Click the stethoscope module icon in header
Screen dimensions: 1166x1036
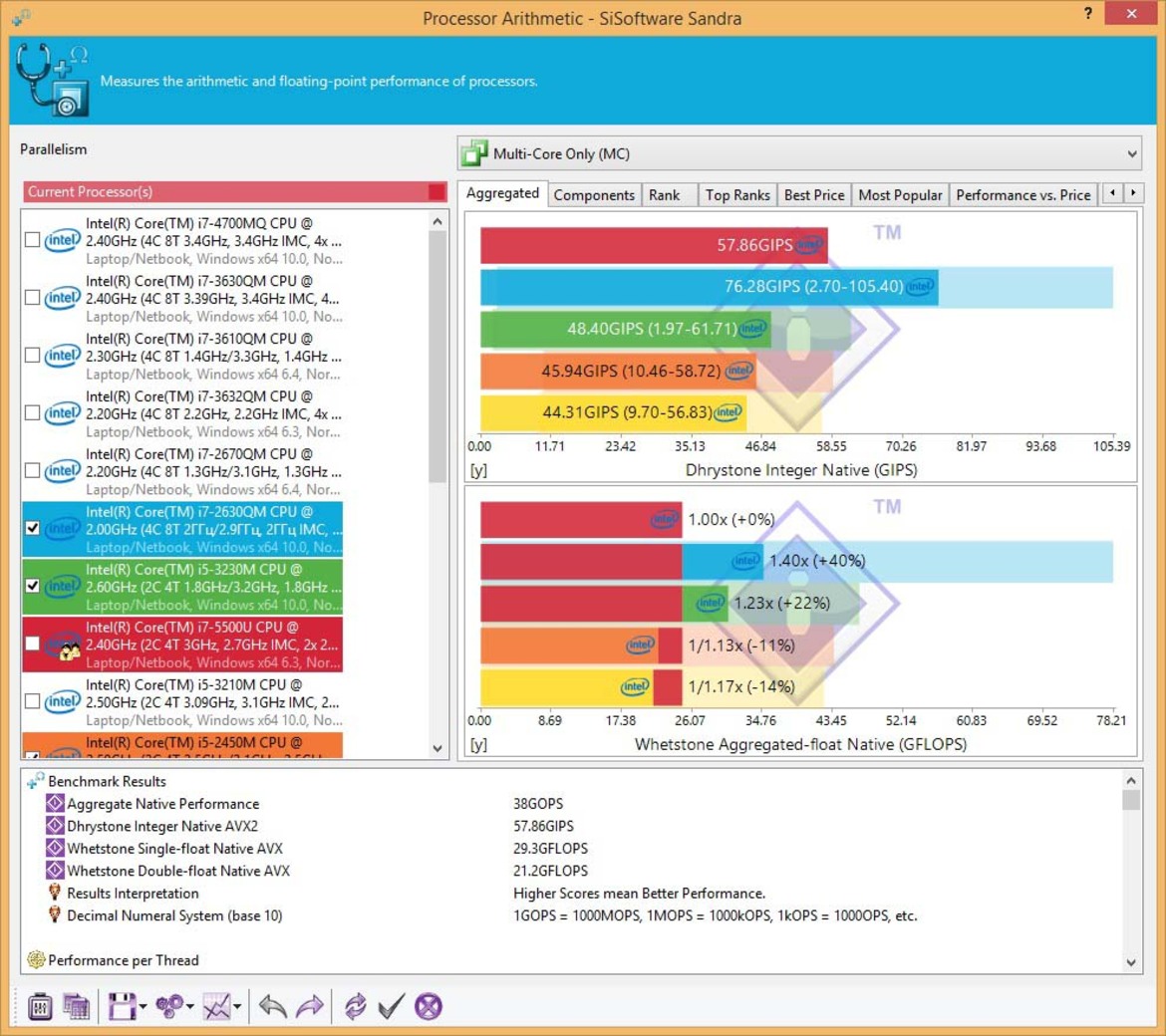pos(52,80)
